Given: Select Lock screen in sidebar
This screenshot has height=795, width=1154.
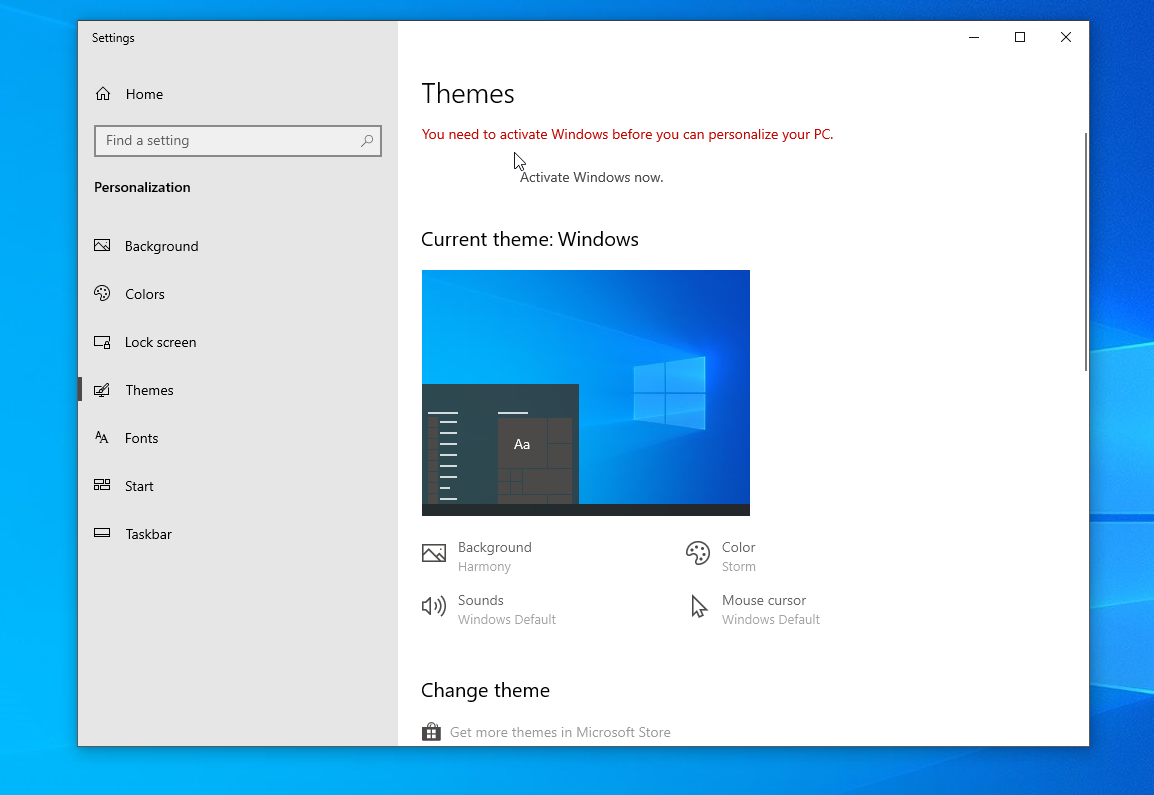Looking at the screenshot, I should (238, 342).
